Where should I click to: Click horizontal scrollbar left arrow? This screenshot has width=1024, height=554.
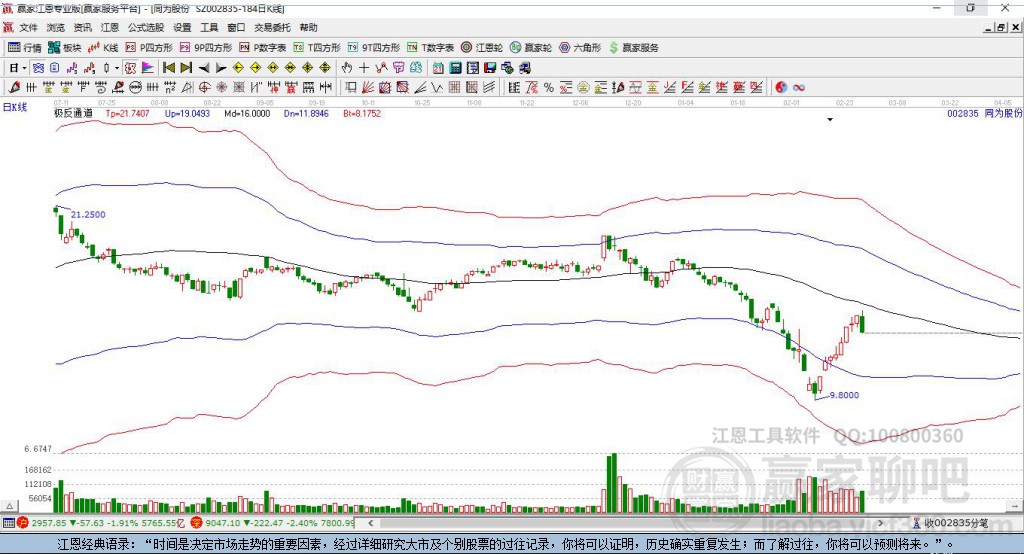tap(370, 523)
